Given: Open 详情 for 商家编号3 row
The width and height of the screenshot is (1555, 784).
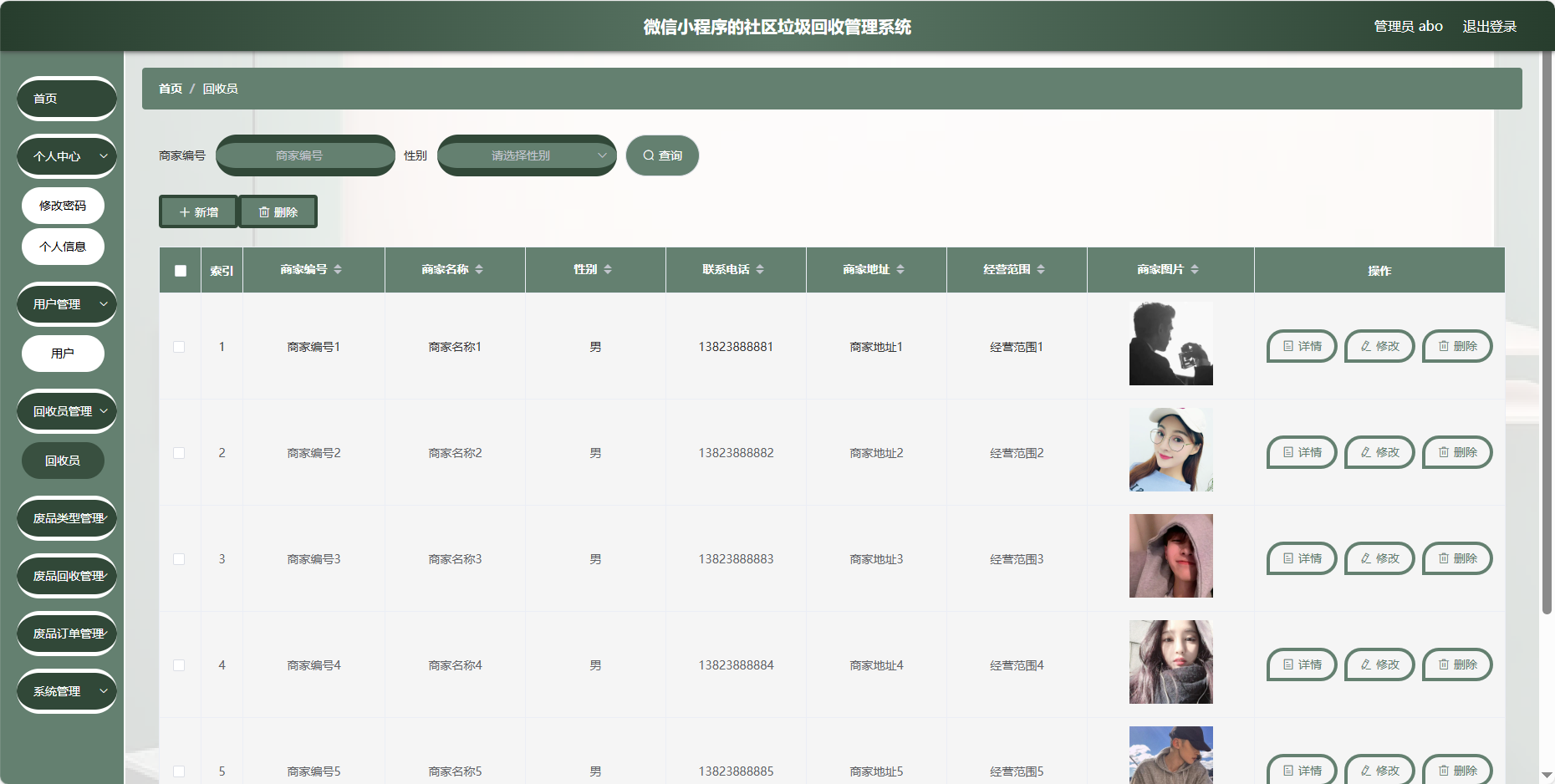Looking at the screenshot, I should [1302, 558].
